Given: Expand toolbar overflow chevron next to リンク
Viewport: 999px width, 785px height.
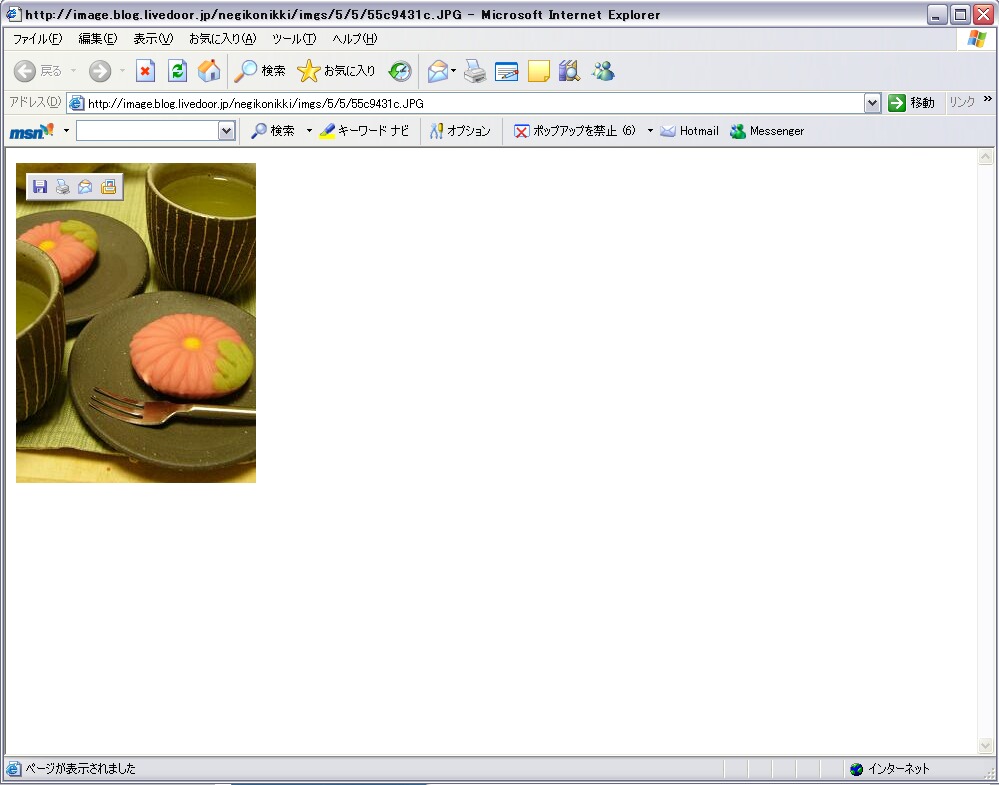Looking at the screenshot, I should click(x=988, y=99).
